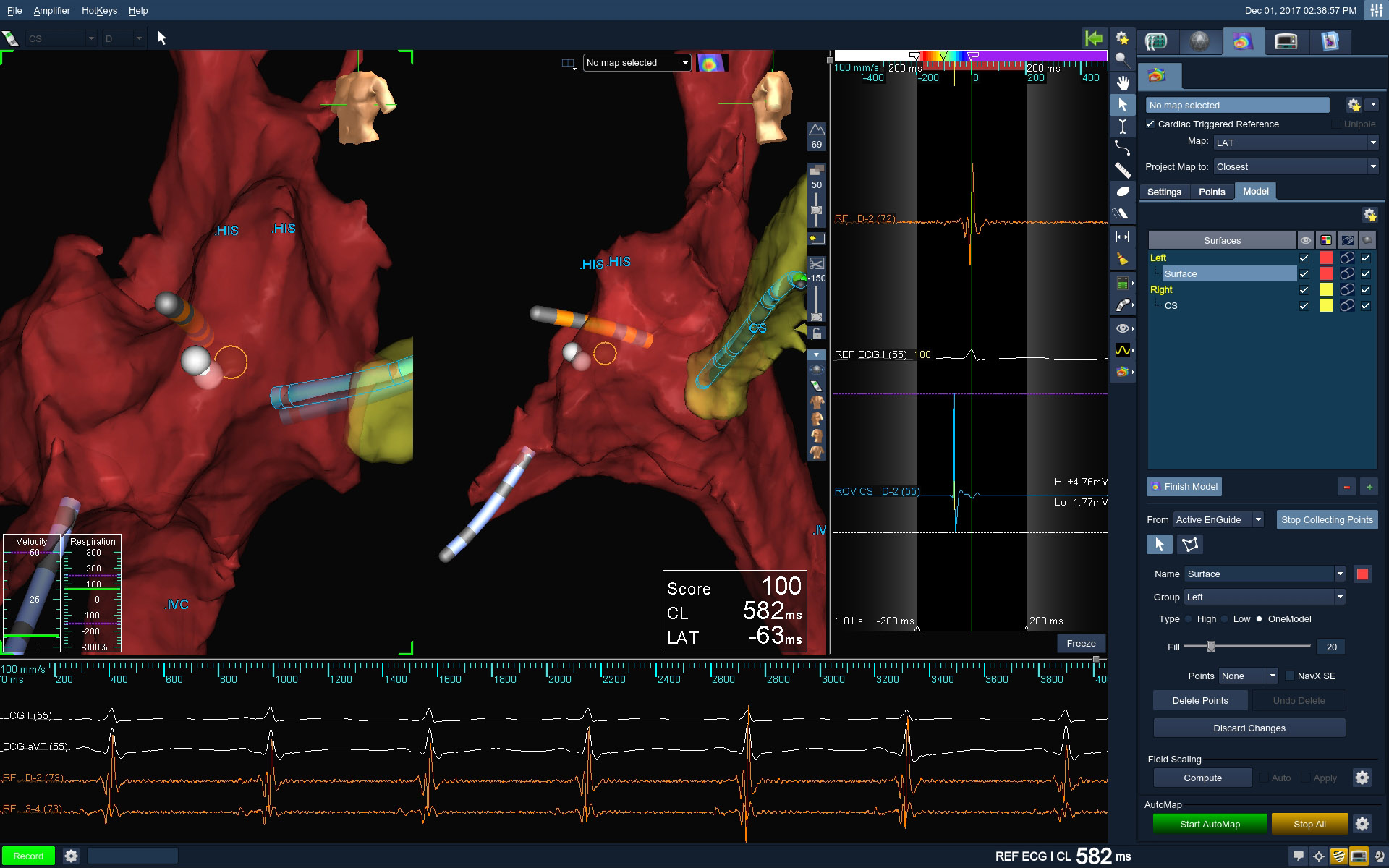
Task: Open the Help menu
Action: click(x=138, y=11)
